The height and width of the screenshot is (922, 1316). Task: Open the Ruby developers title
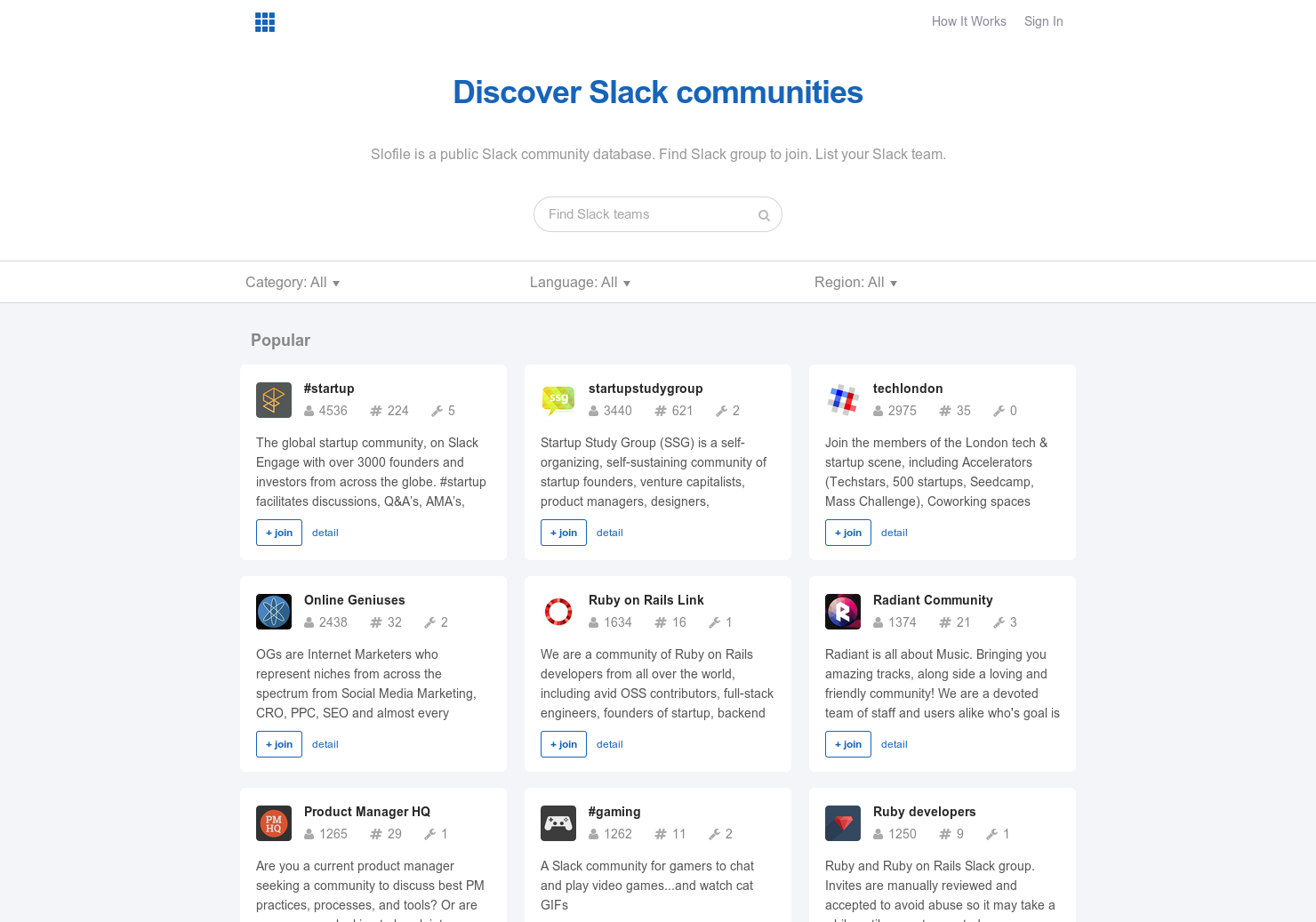(x=925, y=812)
